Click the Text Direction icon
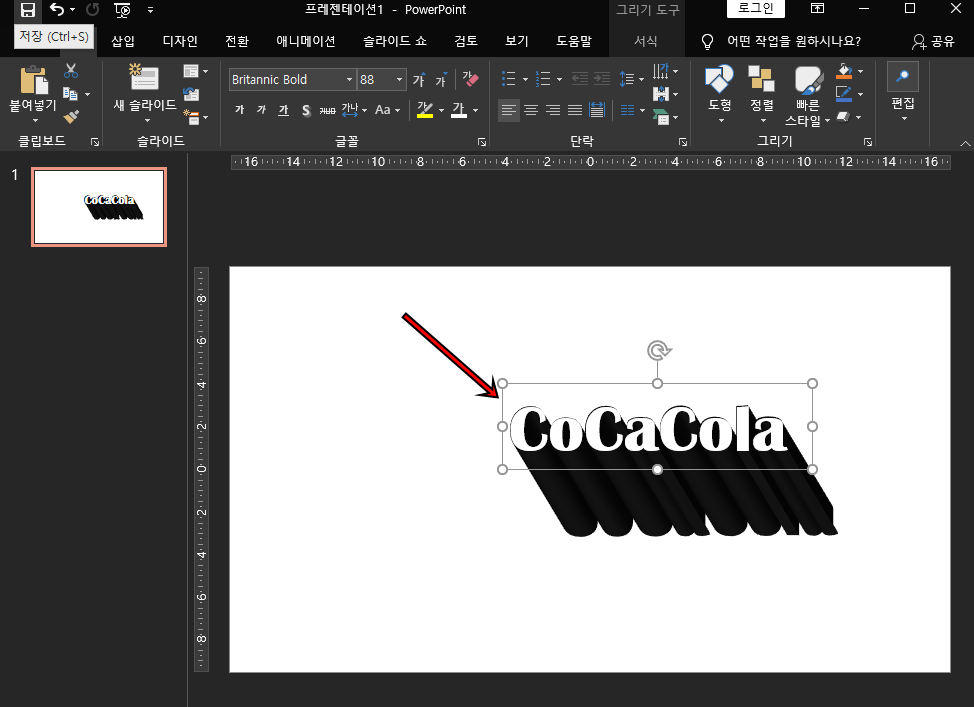The height and width of the screenshot is (707, 974). pos(661,71)
